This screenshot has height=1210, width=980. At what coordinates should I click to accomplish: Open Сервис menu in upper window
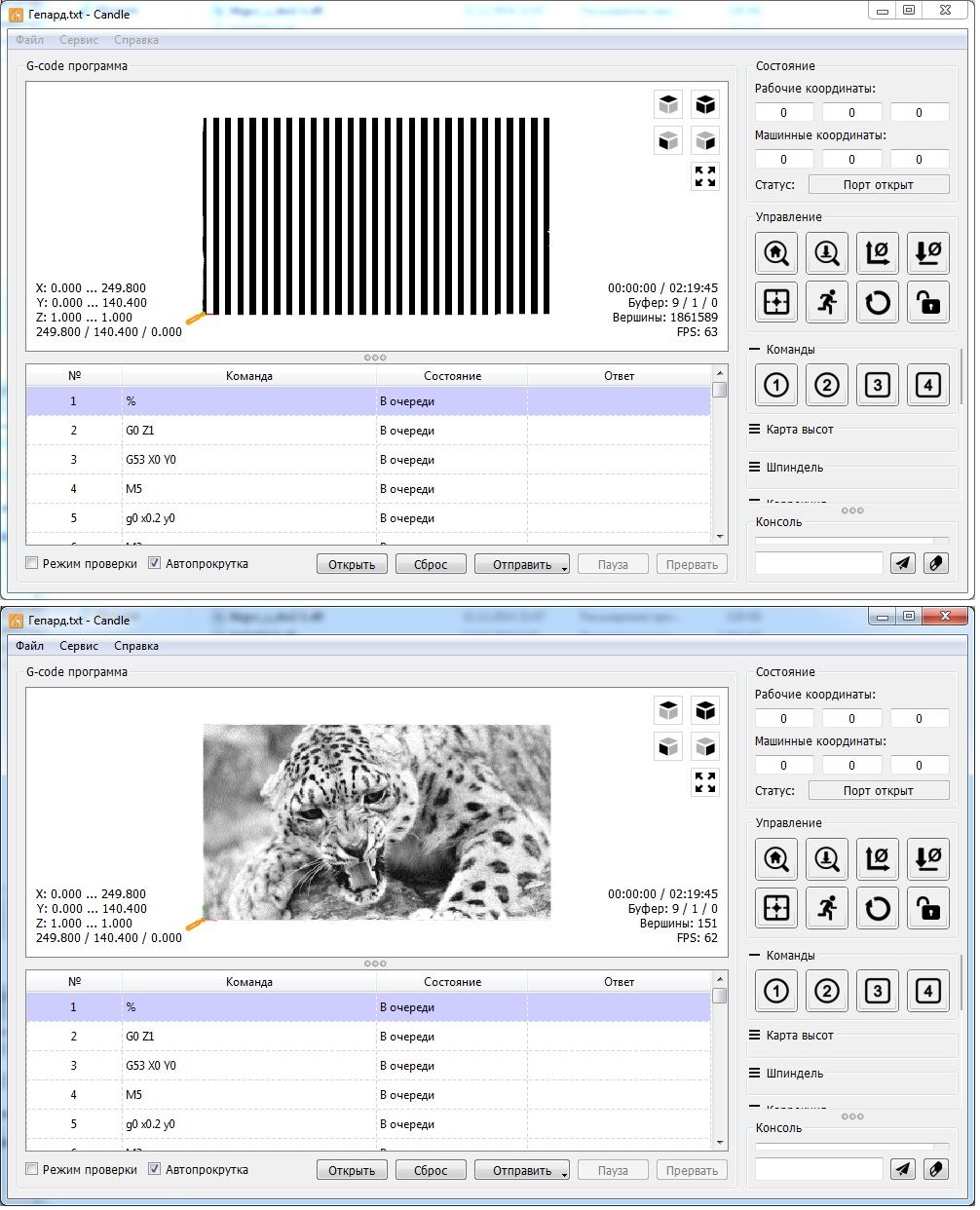pyautogui.click(x=79, y=40)
